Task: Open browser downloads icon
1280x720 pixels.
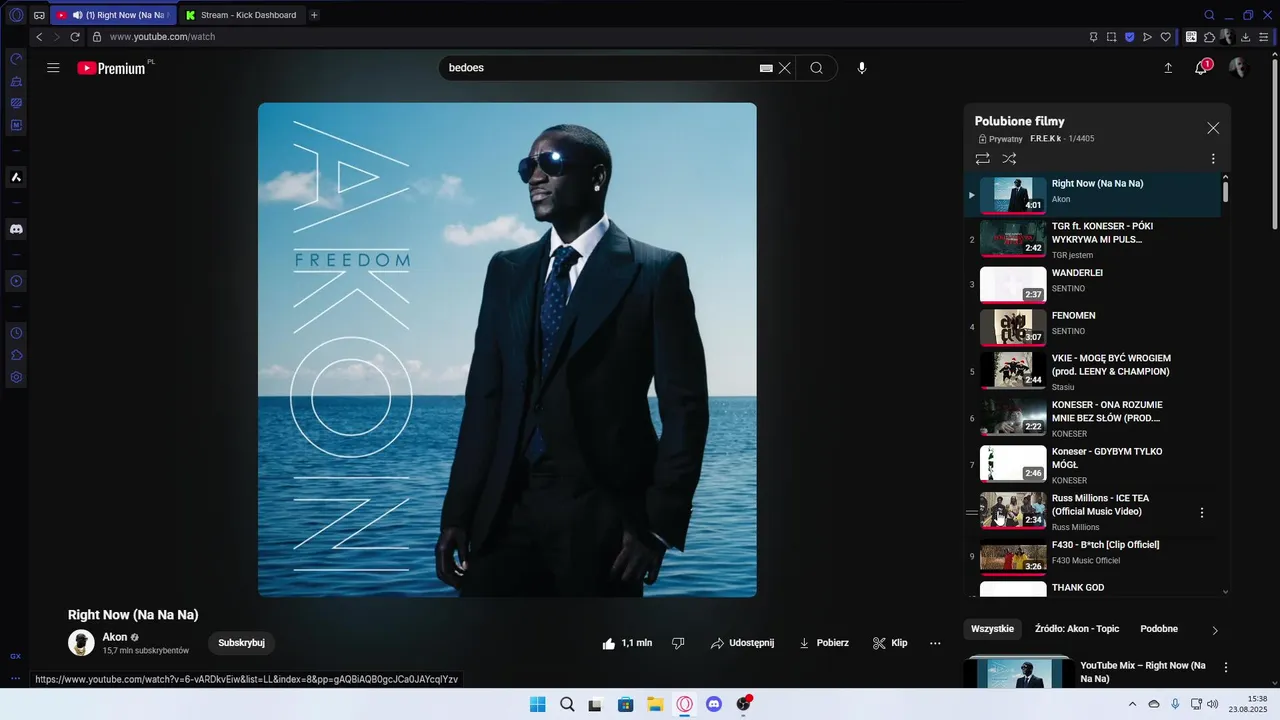Action: pos(1245,37)
